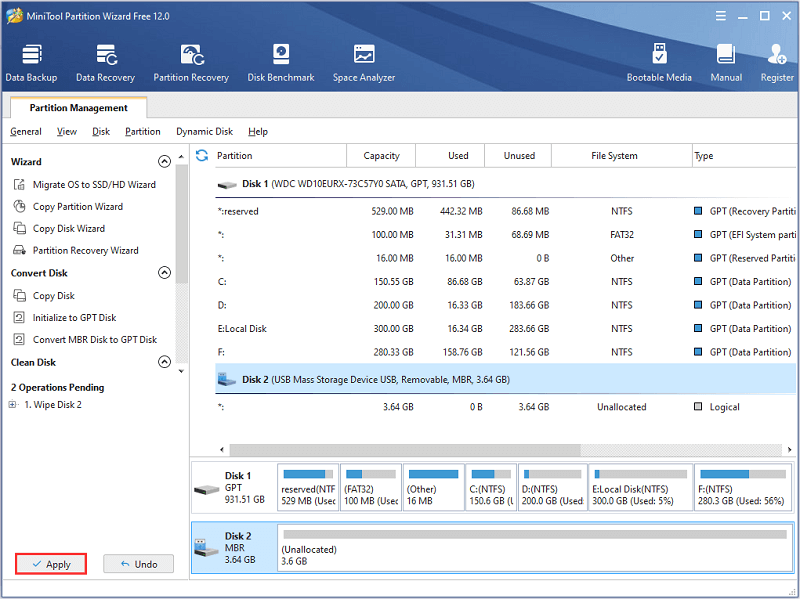The image size is (800, 599).
Task: Start Copy Disk Wizard
Action: (69, 228)
